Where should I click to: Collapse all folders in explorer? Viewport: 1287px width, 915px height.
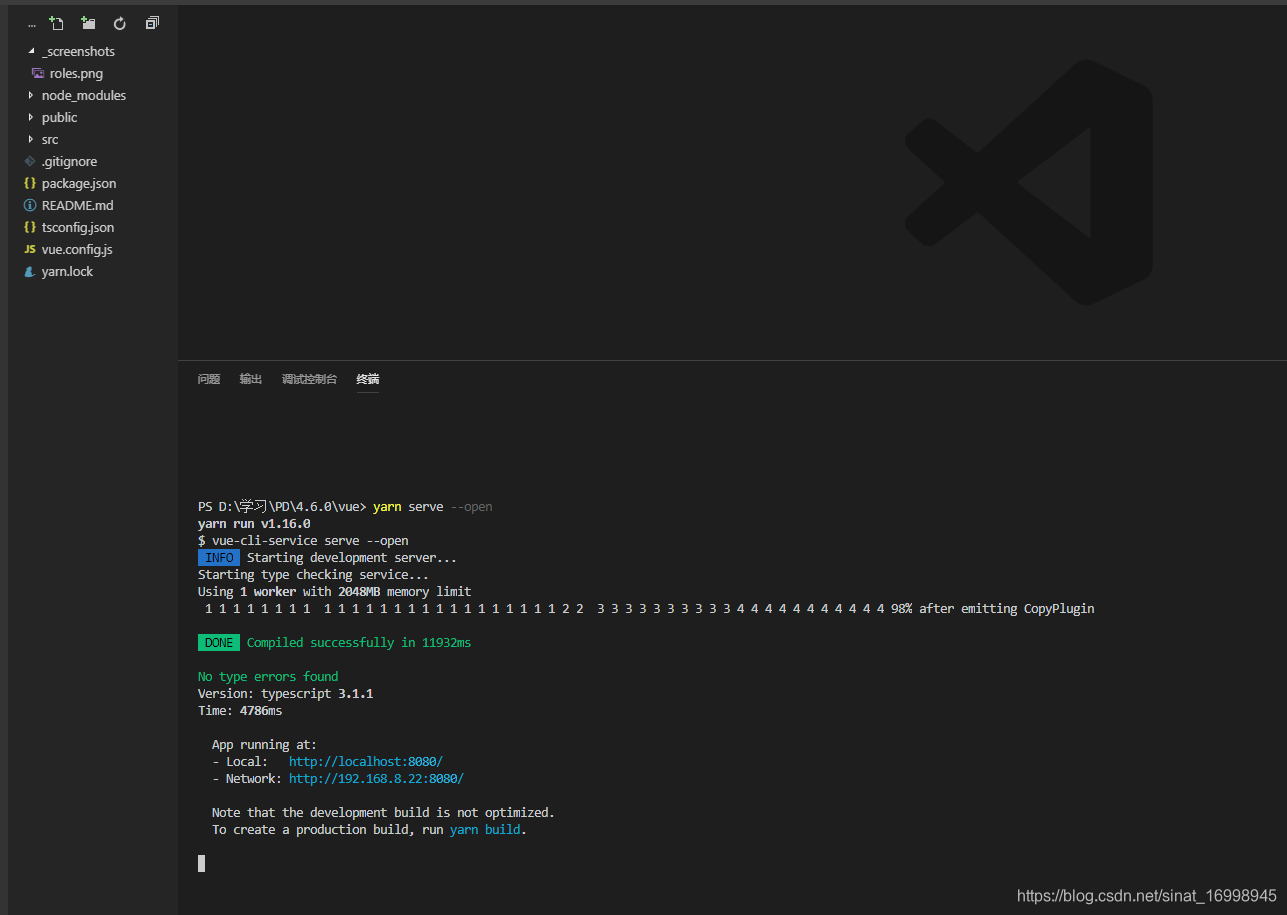pos(152,23)
